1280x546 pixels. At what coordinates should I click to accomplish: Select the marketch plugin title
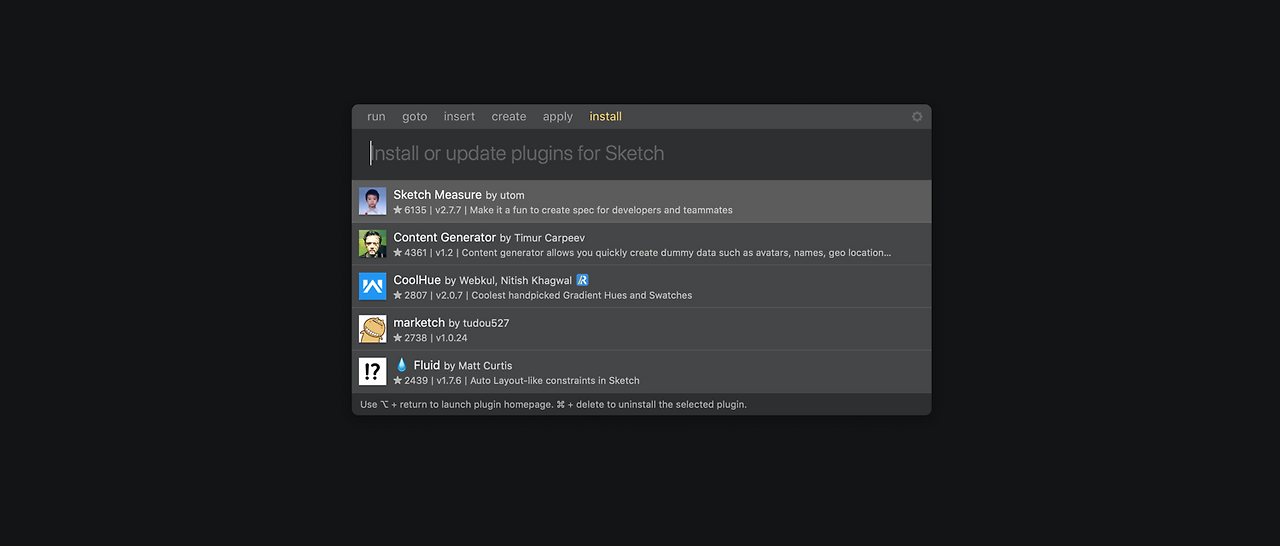pyautogui.click(x=419, y=323)
